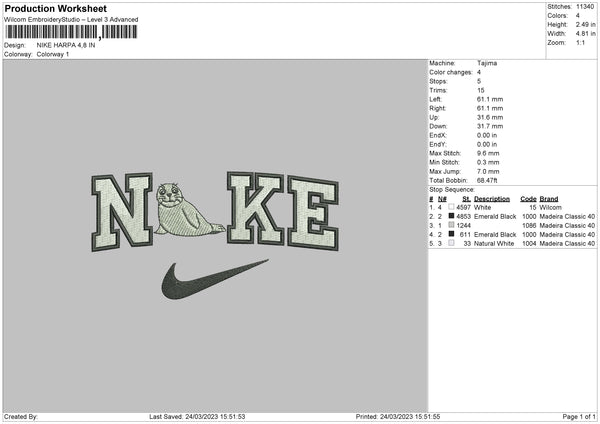
Task: Click the design name NIKE HARPA 4,8 IN
Action: (66, 45)
